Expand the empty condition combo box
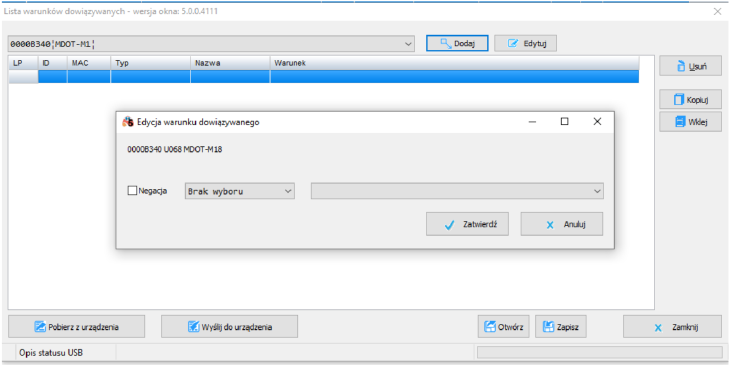The width and height of the screenshot is (730, 366). [x=457, y=191]
